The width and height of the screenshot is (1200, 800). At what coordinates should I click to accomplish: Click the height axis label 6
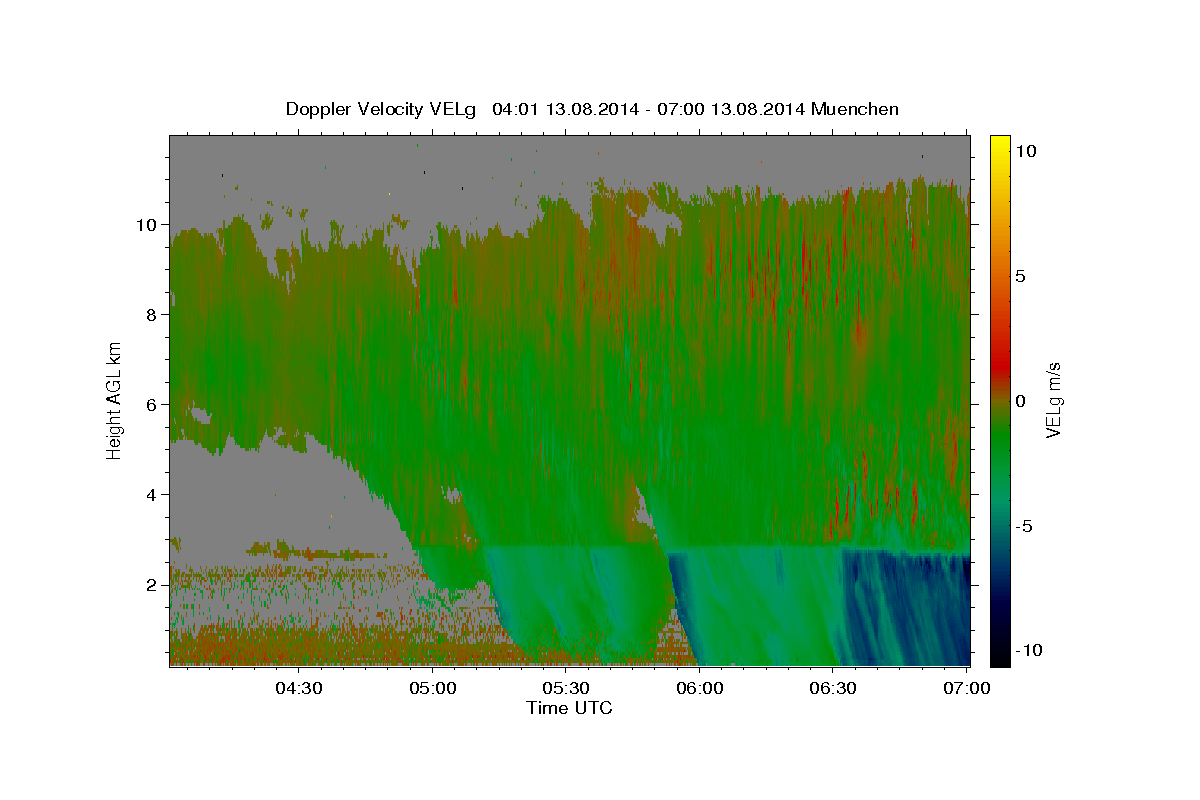152,405
